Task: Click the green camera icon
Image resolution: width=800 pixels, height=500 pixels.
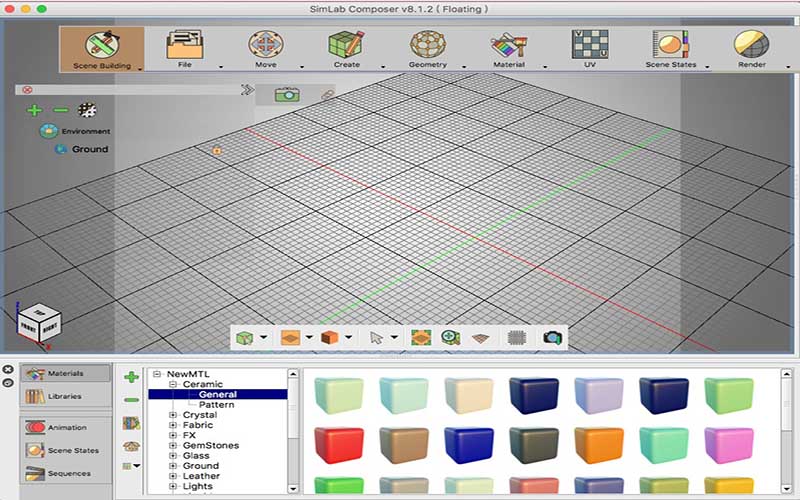Action: 287,94
